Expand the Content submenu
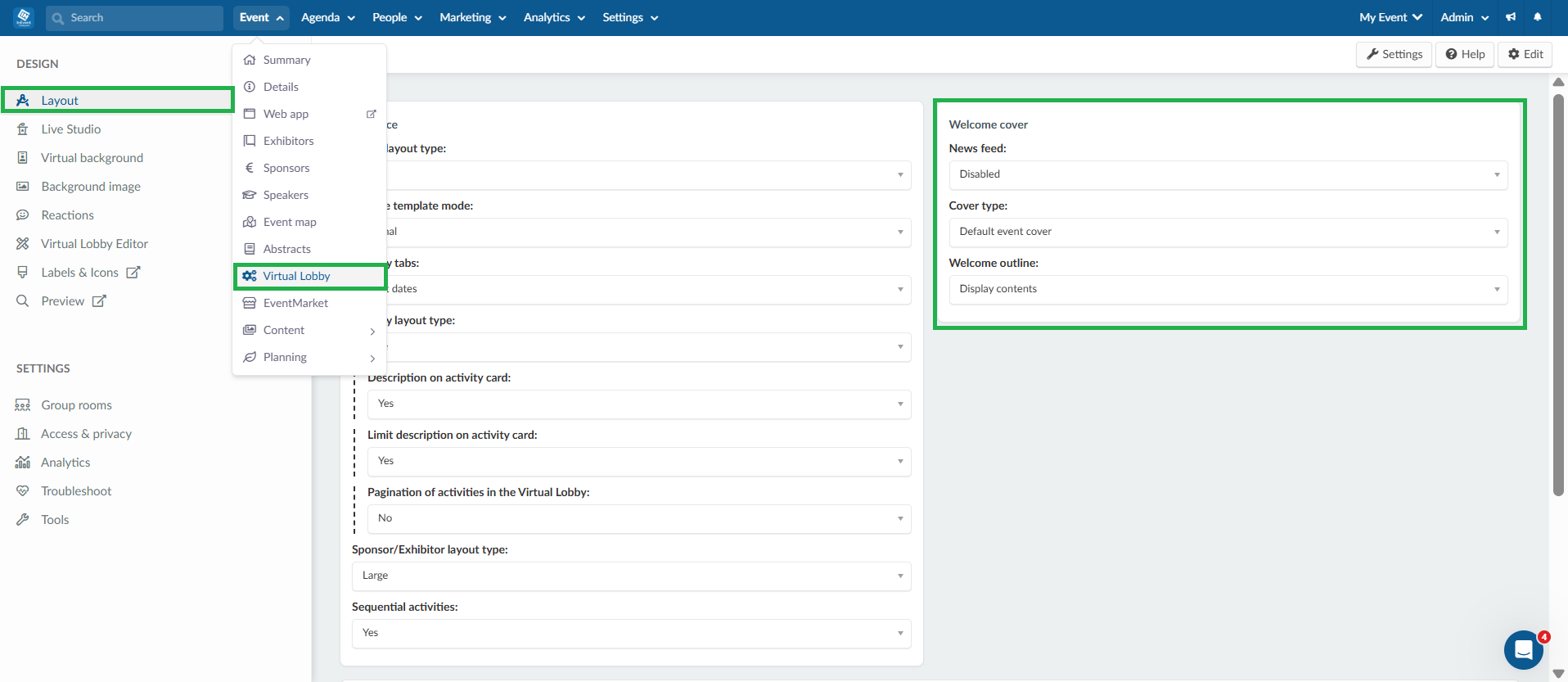The image size is (1568, 682). click(x=309, y=330)
